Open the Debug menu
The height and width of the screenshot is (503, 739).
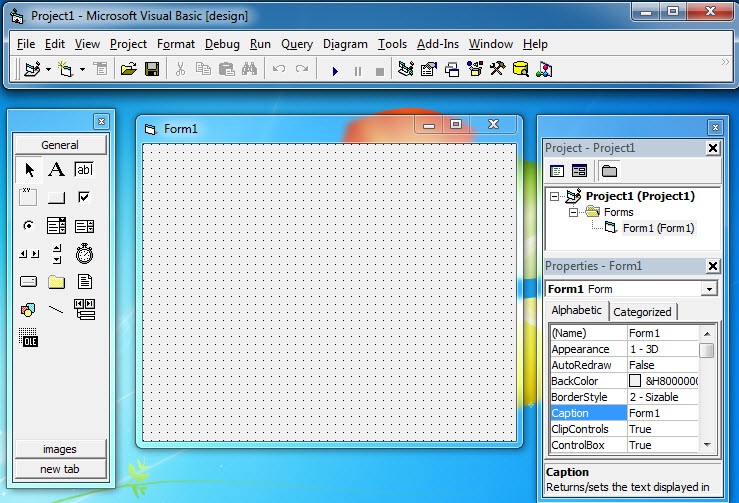[x=222, y=44]
